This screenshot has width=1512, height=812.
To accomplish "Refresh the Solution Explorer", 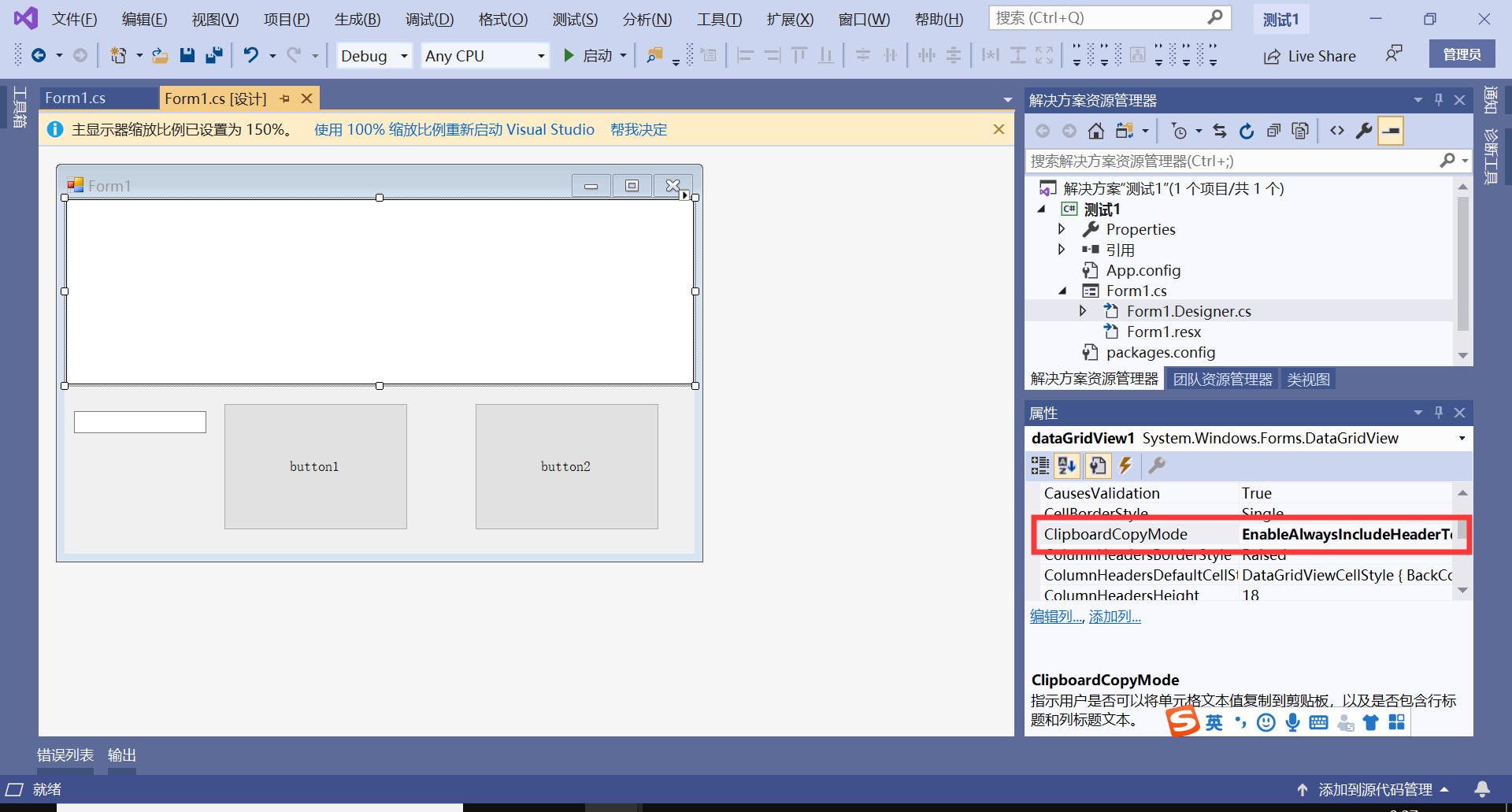I will click(1247, 130).
